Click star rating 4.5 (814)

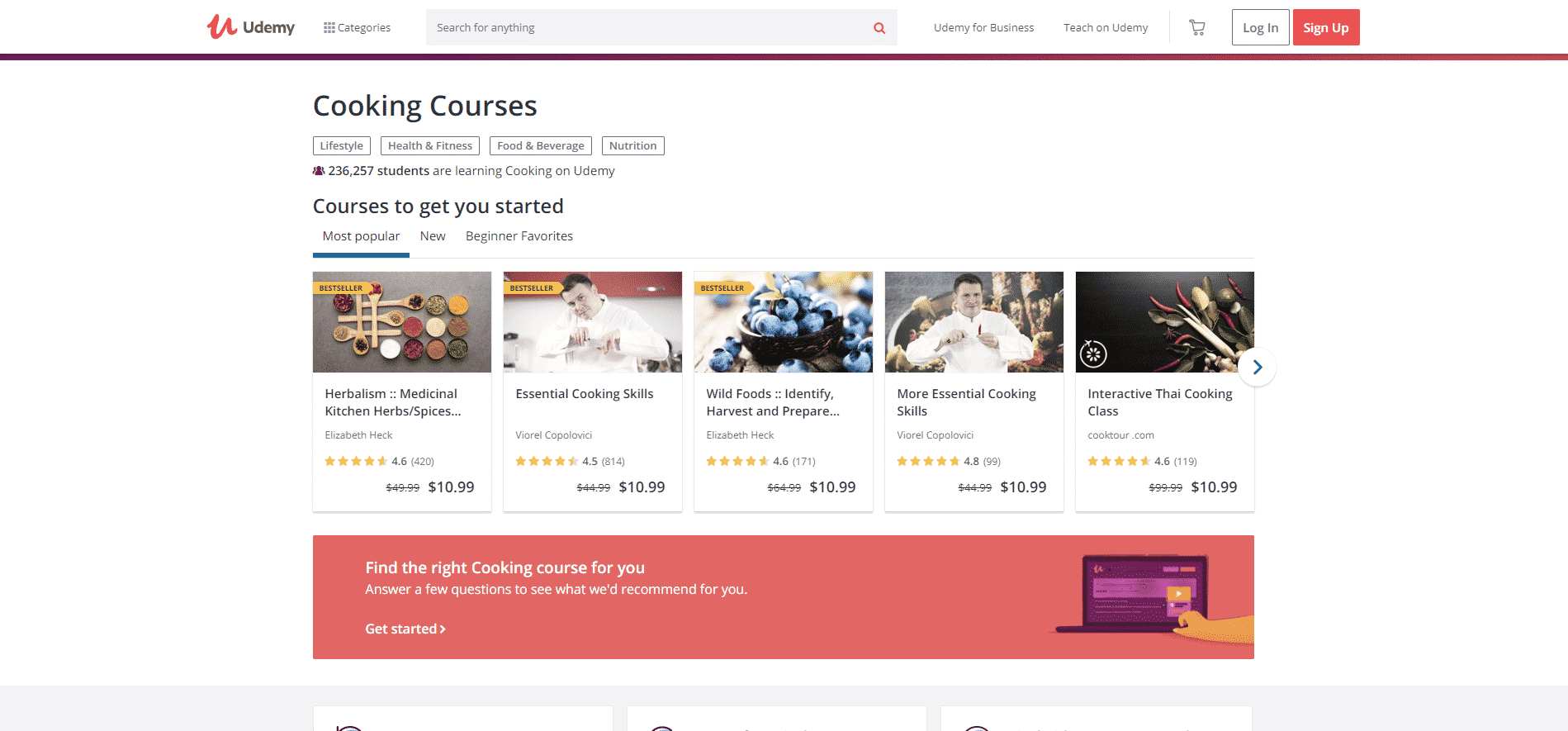(571, 462)
